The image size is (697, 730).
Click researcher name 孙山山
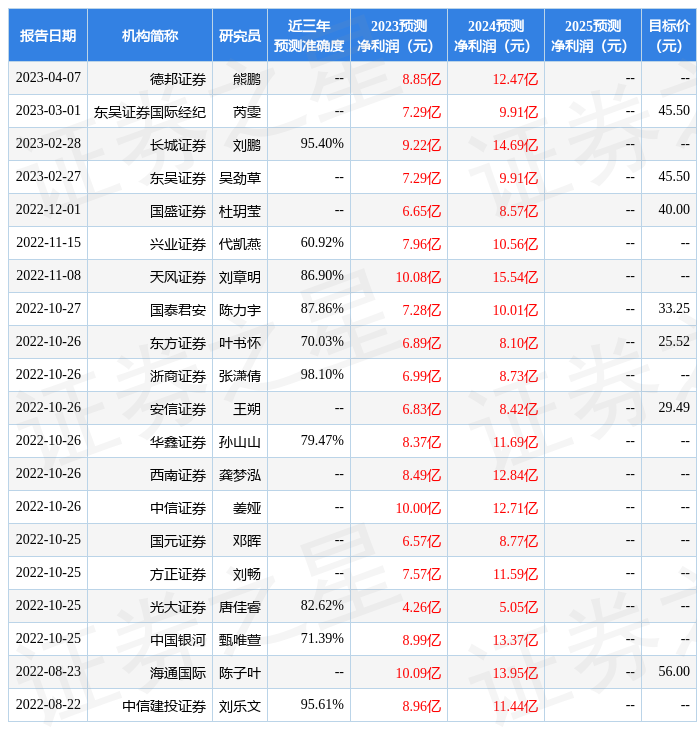(240, 442)
